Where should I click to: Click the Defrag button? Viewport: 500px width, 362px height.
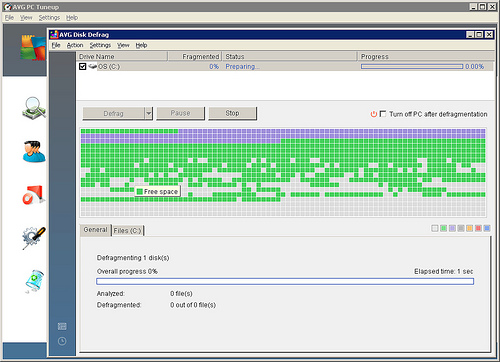(114, 113)
